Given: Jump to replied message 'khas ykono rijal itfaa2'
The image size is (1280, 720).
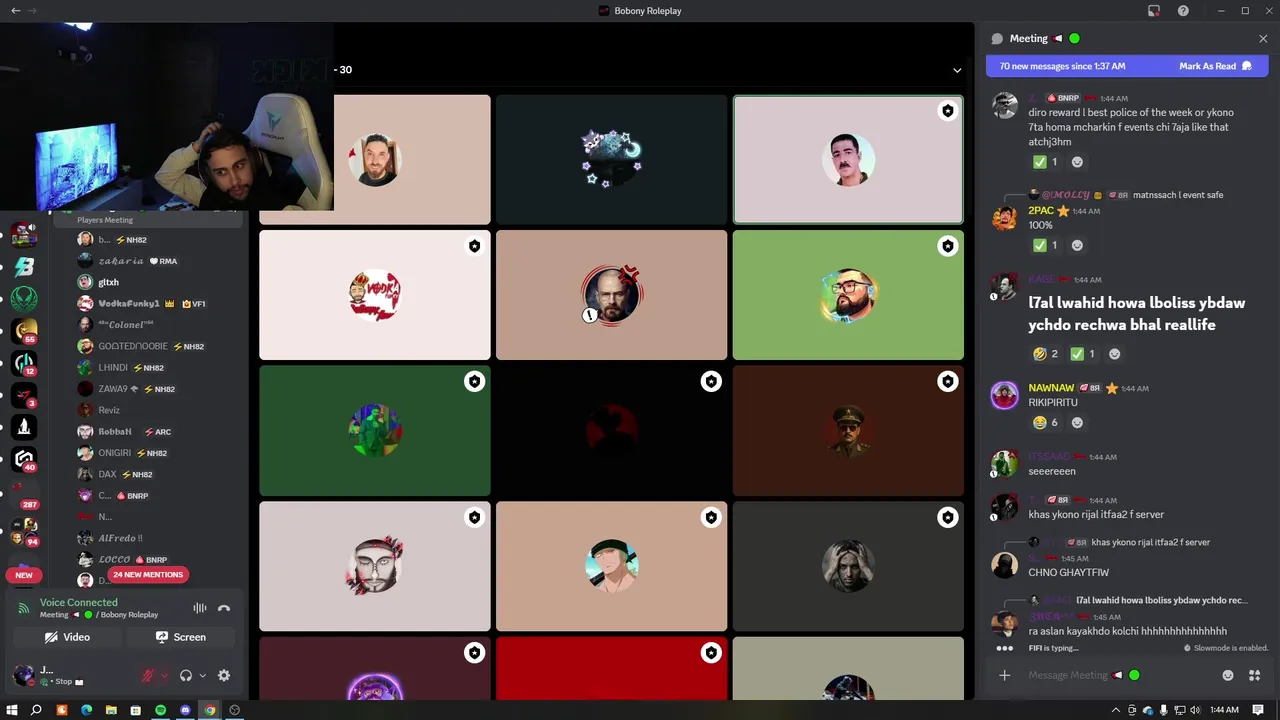Looking at the screenshot, I should click(x=1150, y=542).
